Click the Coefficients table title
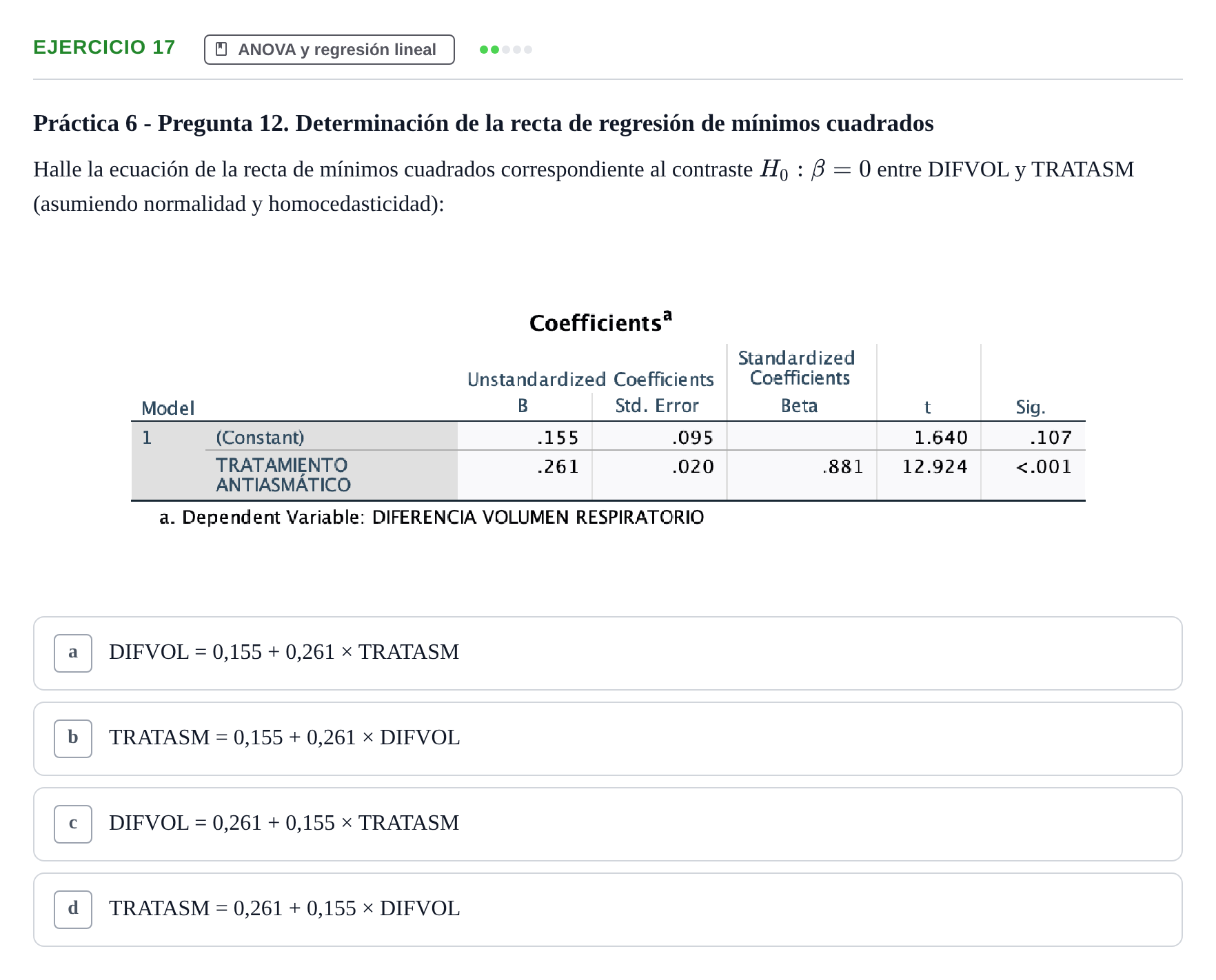Screen dimensions: 1216x980 (600, 322)
